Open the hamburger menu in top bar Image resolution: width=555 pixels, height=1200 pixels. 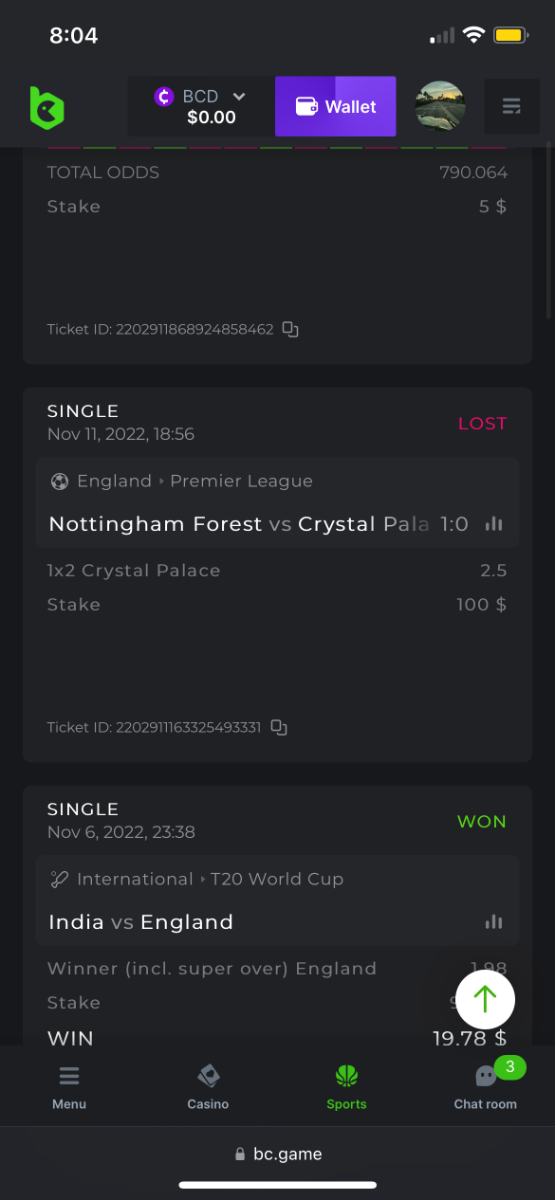coord(512,106)
